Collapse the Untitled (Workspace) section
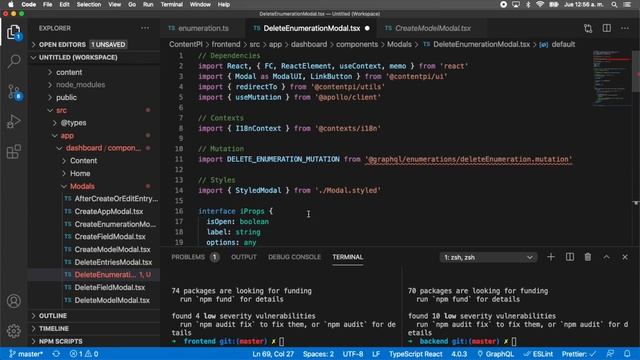The height and width of the screenshot is (360, 640). click(x=78, y=58)
